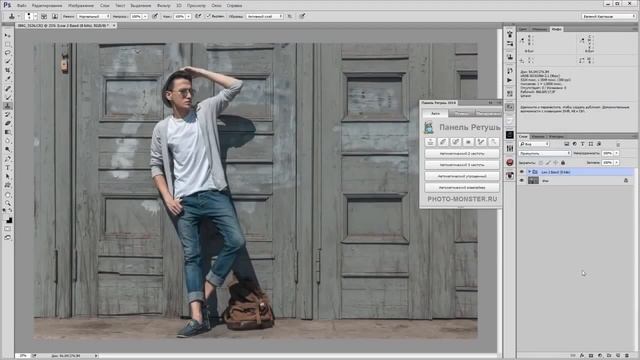Open the Sample source dropdown
The height and width of the screenshot is (360, 640).
tap(265, 16)
